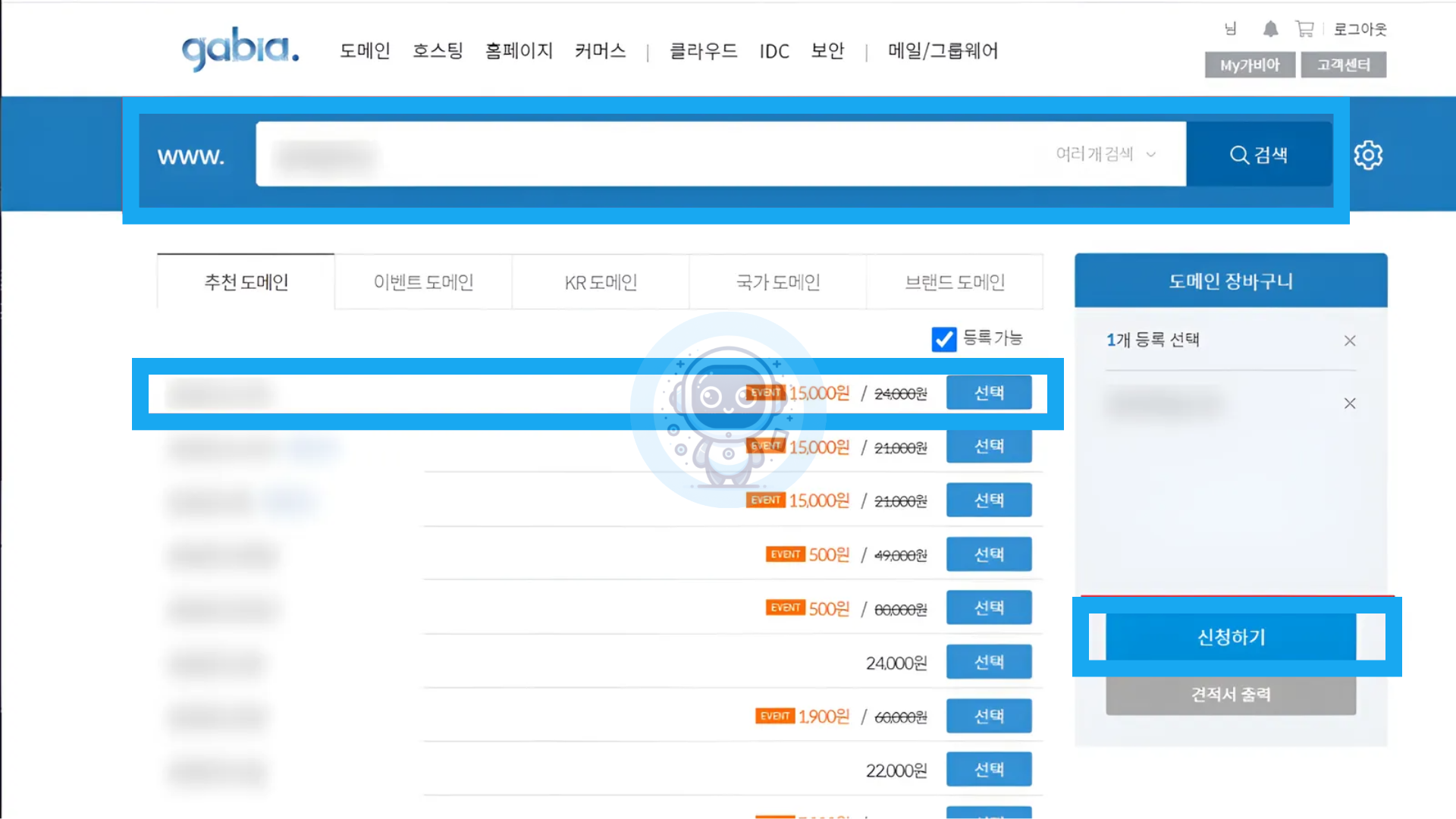Open the 브랜드 도메인 tab
1456x819 pixels.
click(954, 281)
